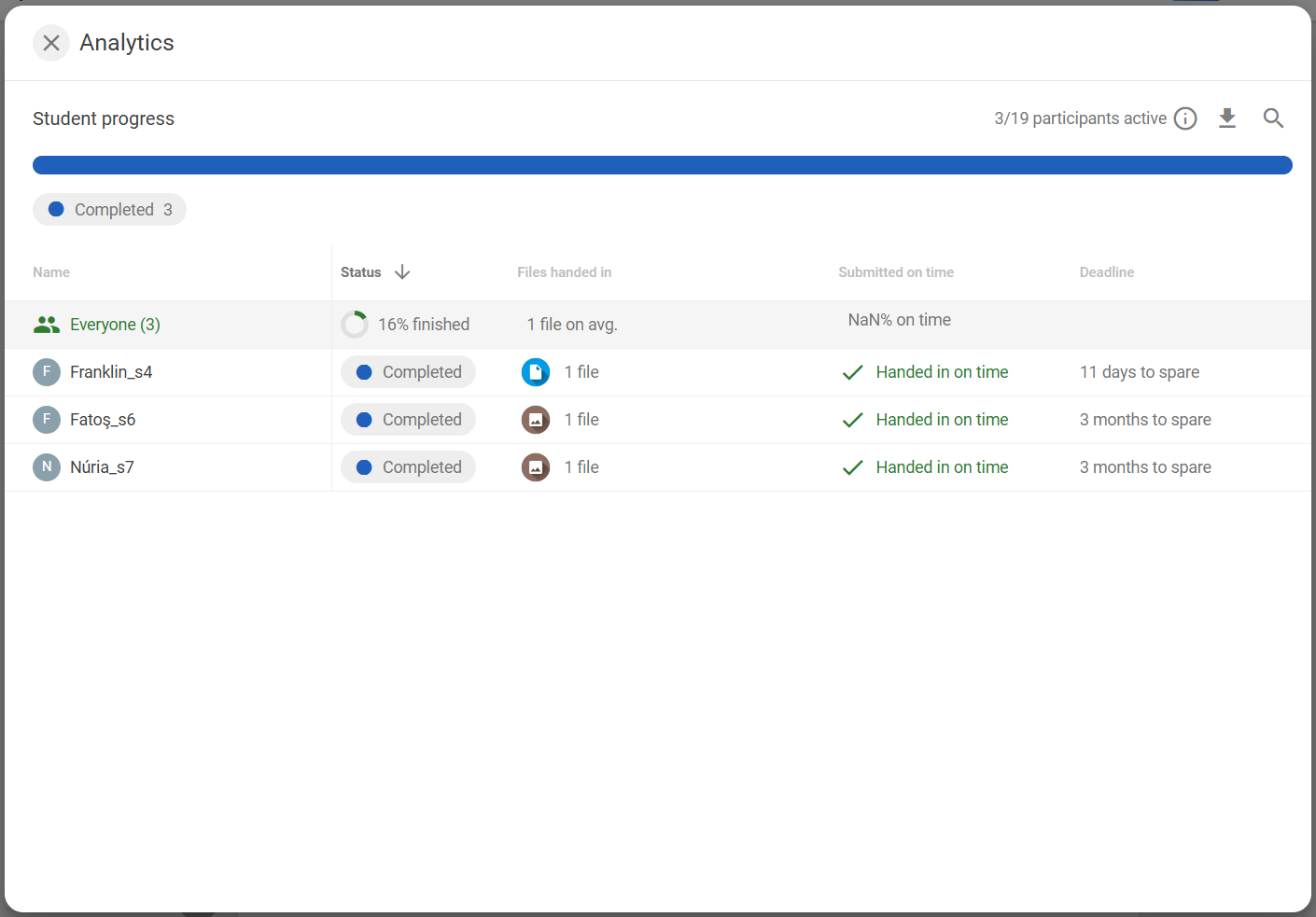
Task: Open Fatoş_s6's image file icon
Action: 536,420
